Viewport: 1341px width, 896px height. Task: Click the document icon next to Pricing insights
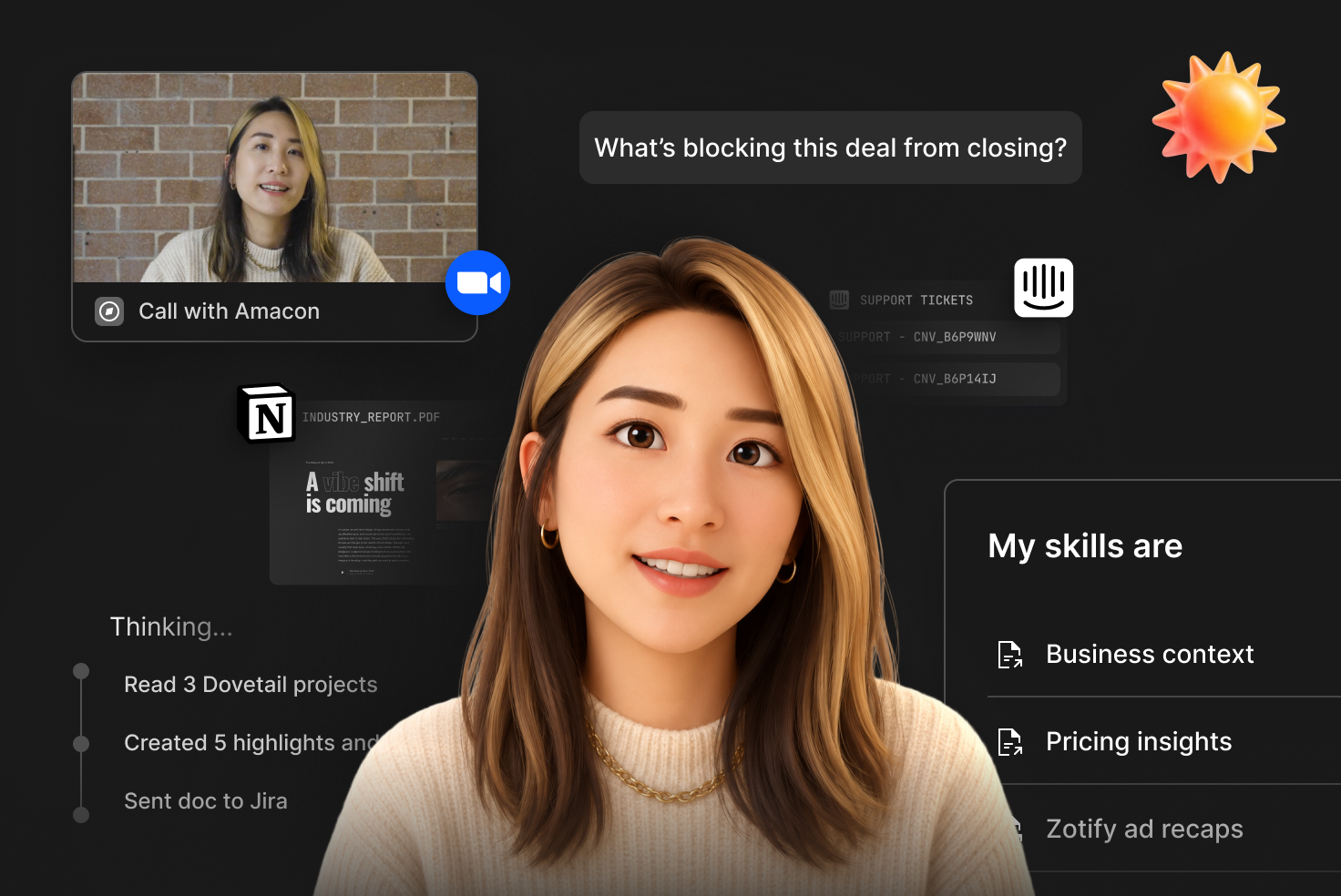(1010, 742)
